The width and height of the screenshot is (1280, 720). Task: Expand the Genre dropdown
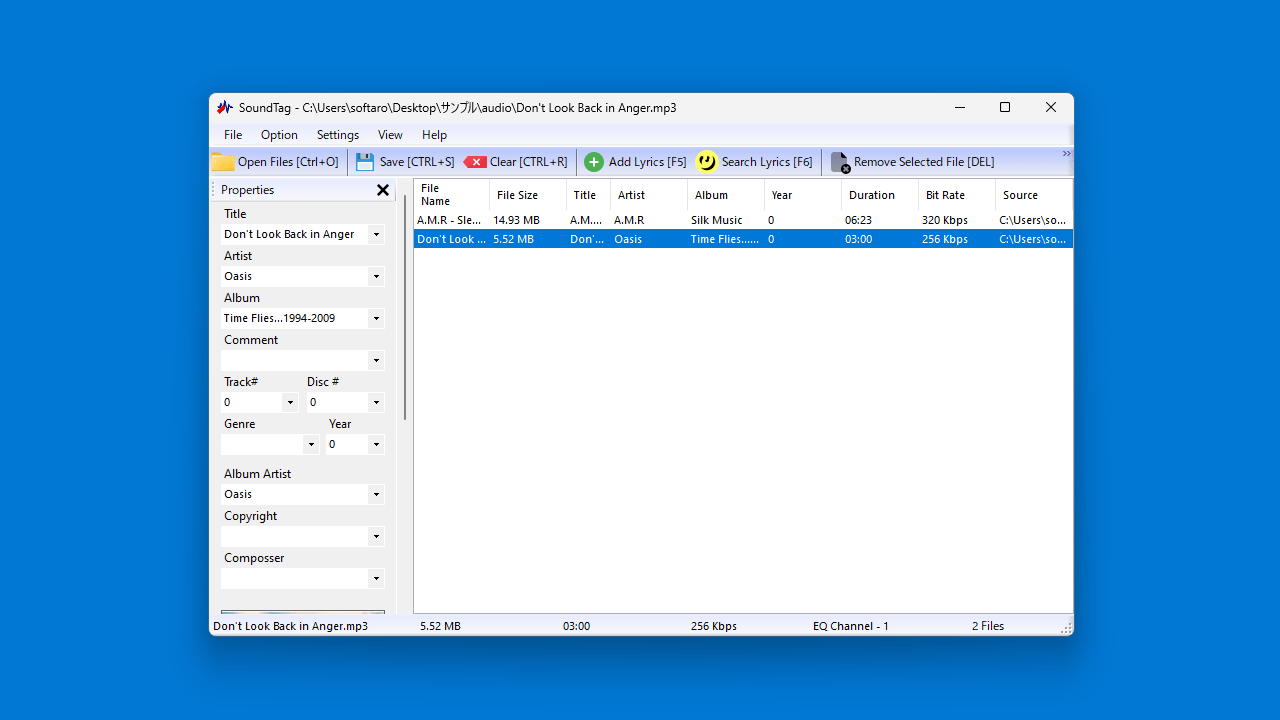coord(311,444)
